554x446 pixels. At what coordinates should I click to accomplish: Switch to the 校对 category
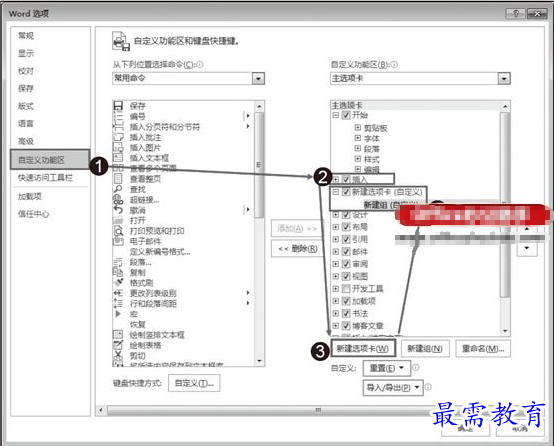[x=26, y=71]
